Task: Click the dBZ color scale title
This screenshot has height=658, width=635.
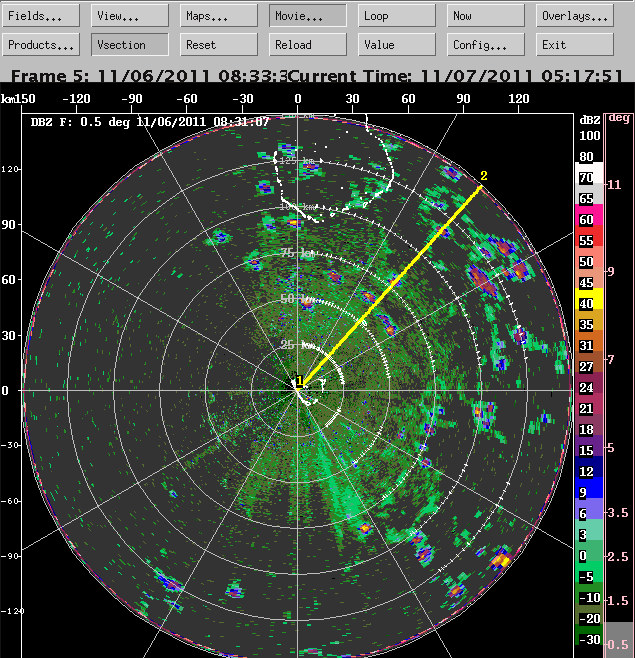Action: tap(589, 120)
